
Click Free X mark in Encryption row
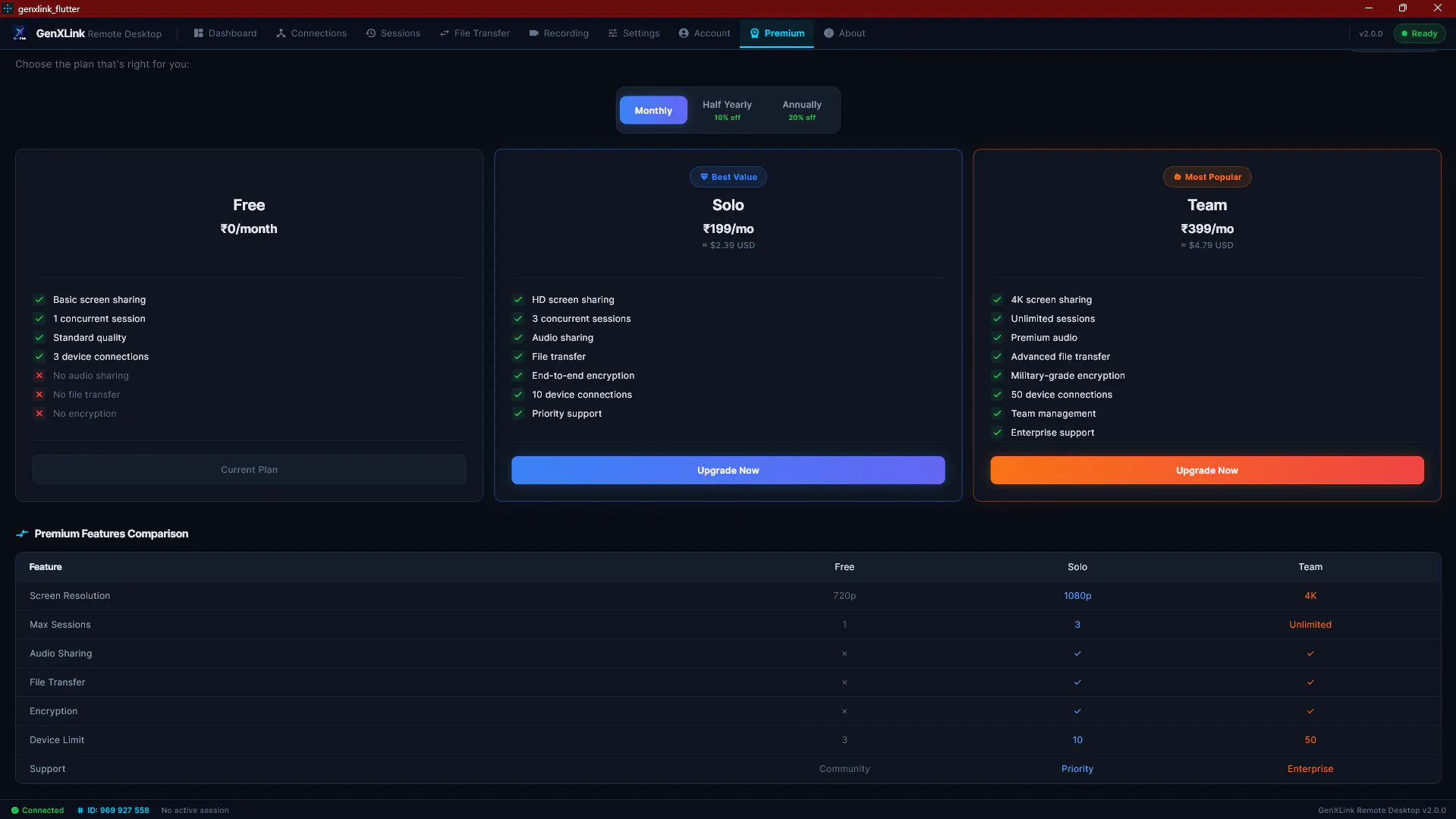pos(844,711)
